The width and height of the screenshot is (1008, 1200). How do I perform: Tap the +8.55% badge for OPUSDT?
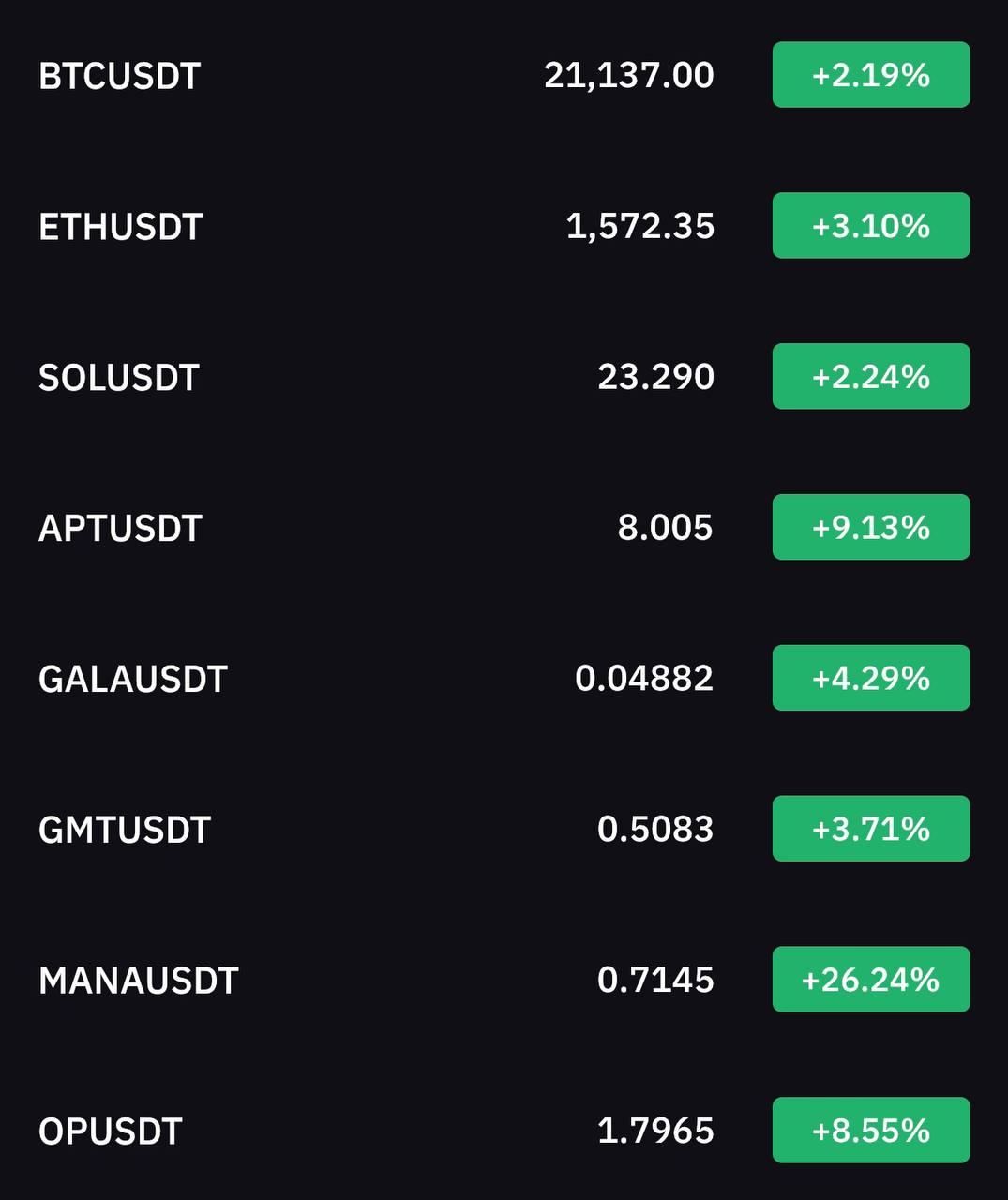(x=870, y=1131)
